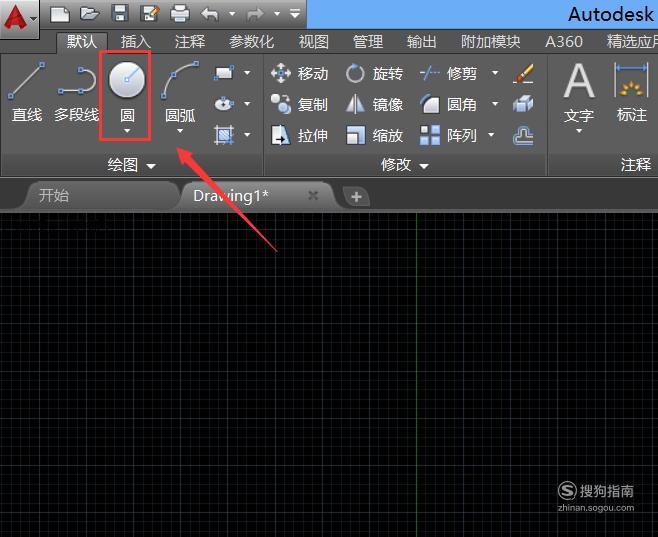Expand the hatch tool dropdown
The image size is (658, 537).
(248, 135)
